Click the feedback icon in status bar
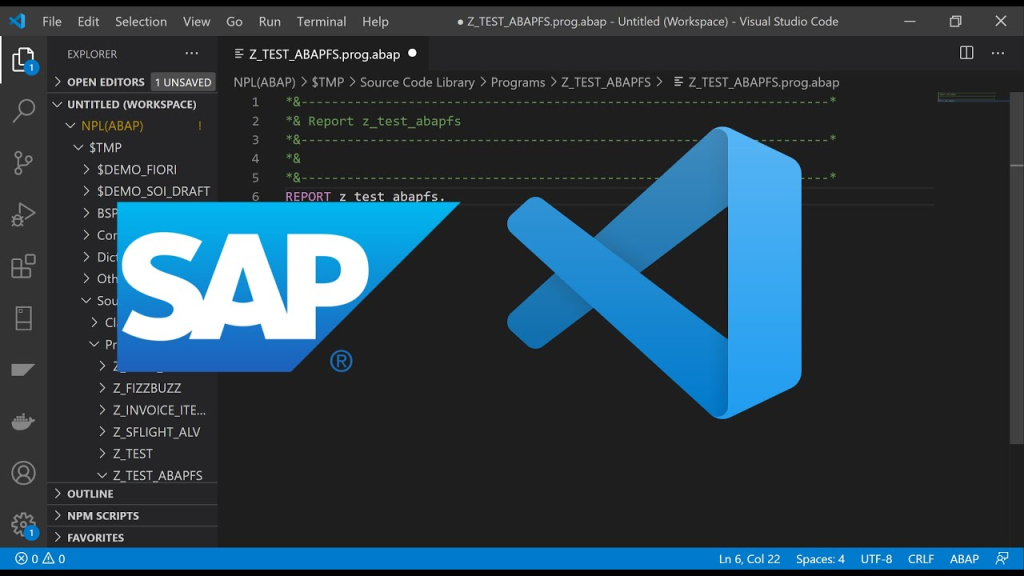This screenshot has height=576, width=1024. coord(1002,559)
